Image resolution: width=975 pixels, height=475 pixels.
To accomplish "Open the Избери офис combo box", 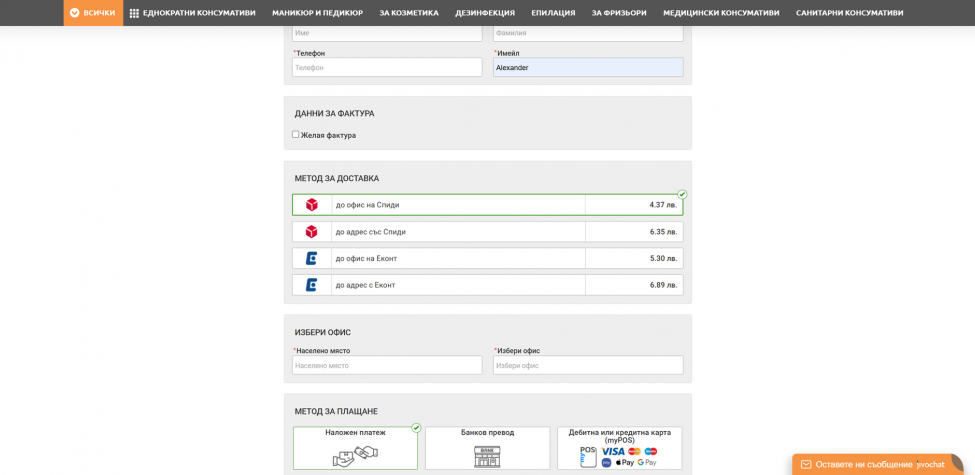I will [588, 366].
